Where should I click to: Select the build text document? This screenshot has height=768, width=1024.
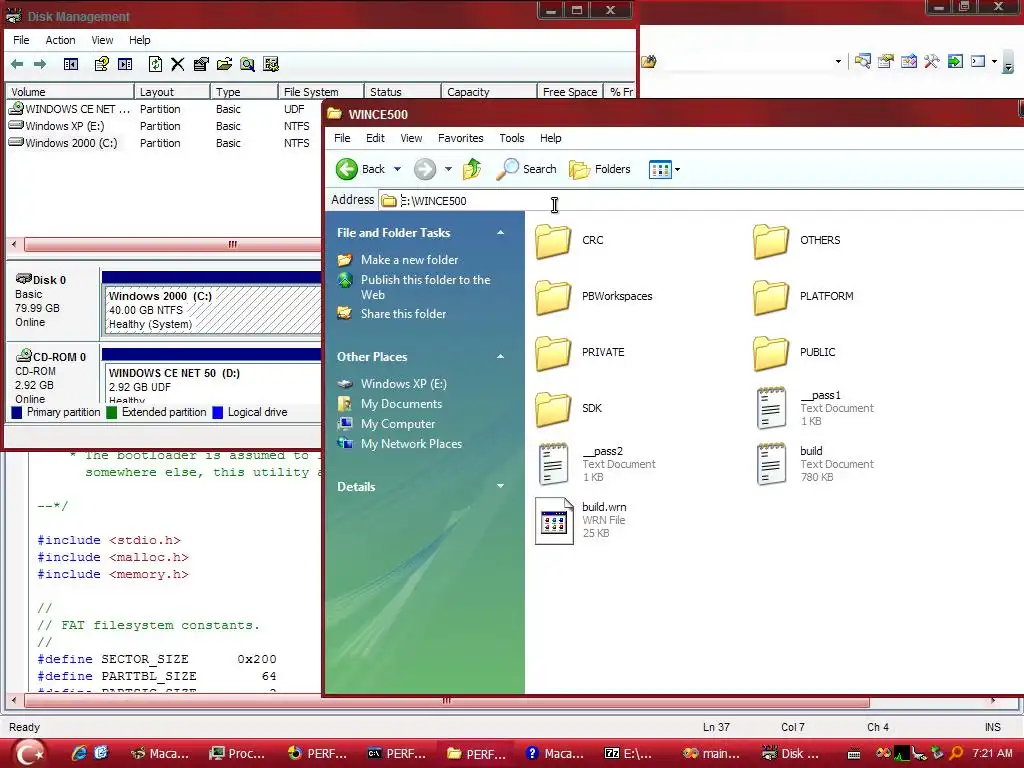(x=814, y=464)
